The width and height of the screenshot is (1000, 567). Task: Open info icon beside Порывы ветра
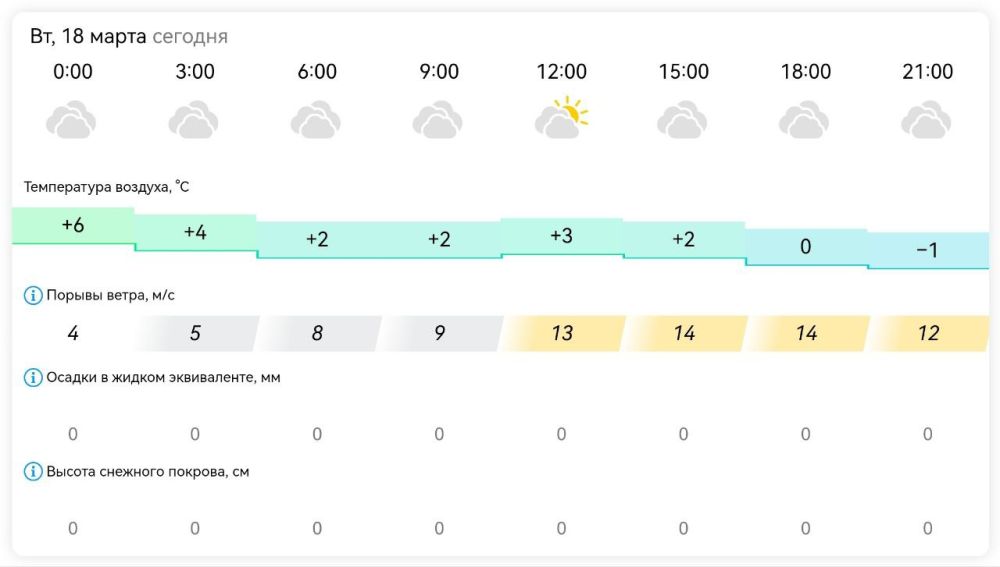tap(33, 296)
